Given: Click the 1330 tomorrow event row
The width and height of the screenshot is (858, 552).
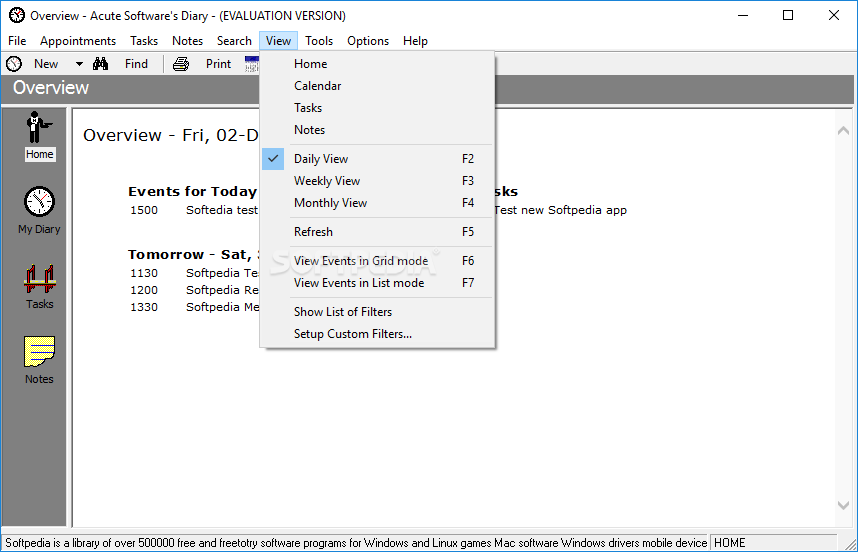Looking at the screenshot, I should [x=195, y=307].
